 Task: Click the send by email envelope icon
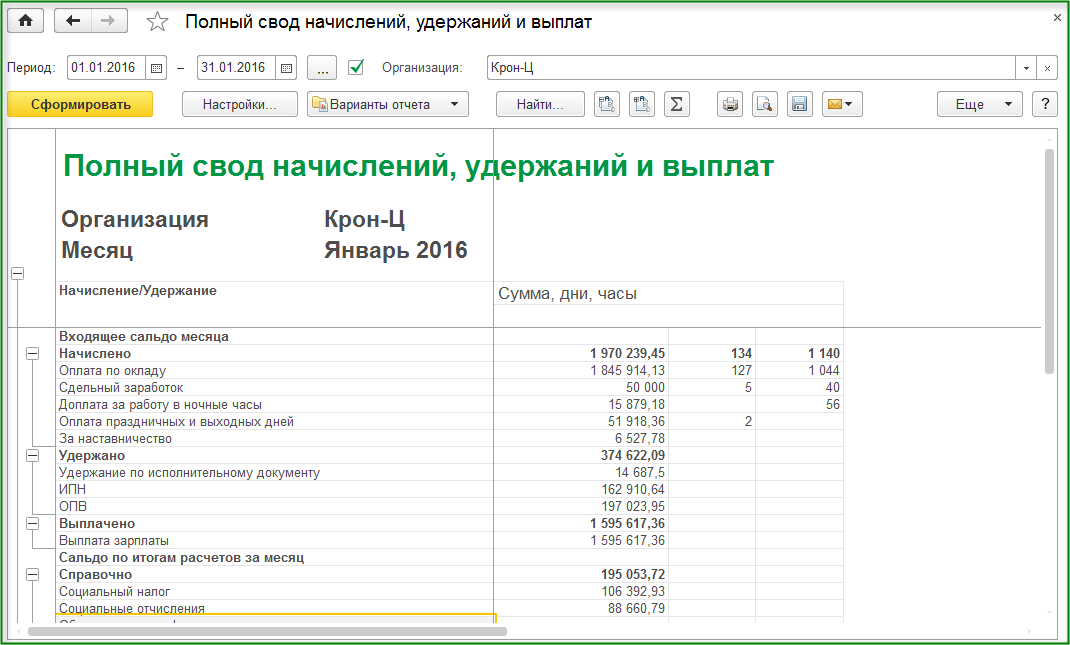[x=841, y=104]
